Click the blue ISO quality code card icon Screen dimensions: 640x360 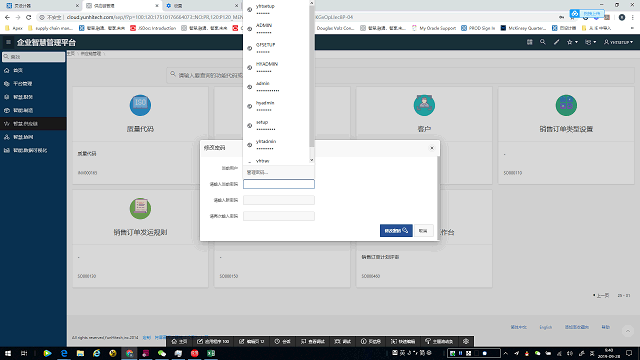(140, 105)
